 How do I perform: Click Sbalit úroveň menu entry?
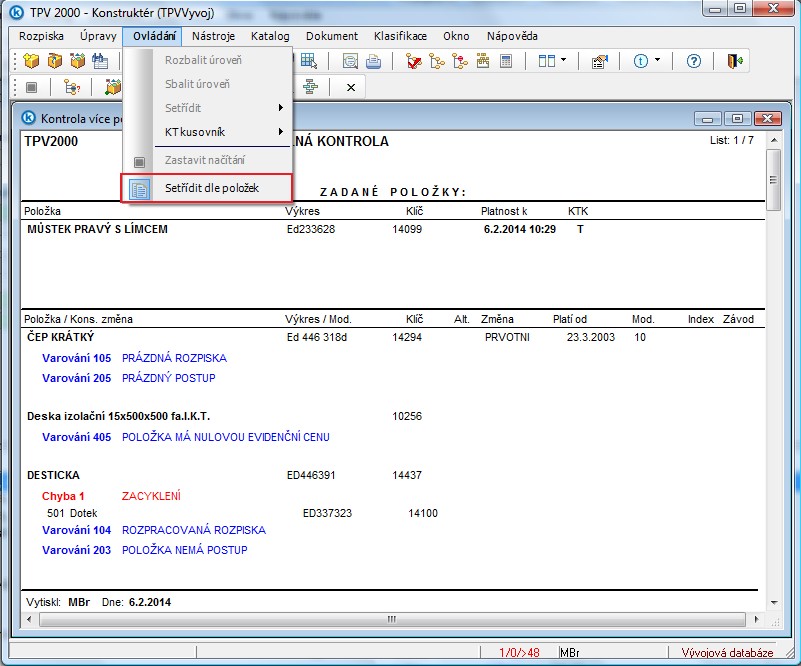click(207, 84)
